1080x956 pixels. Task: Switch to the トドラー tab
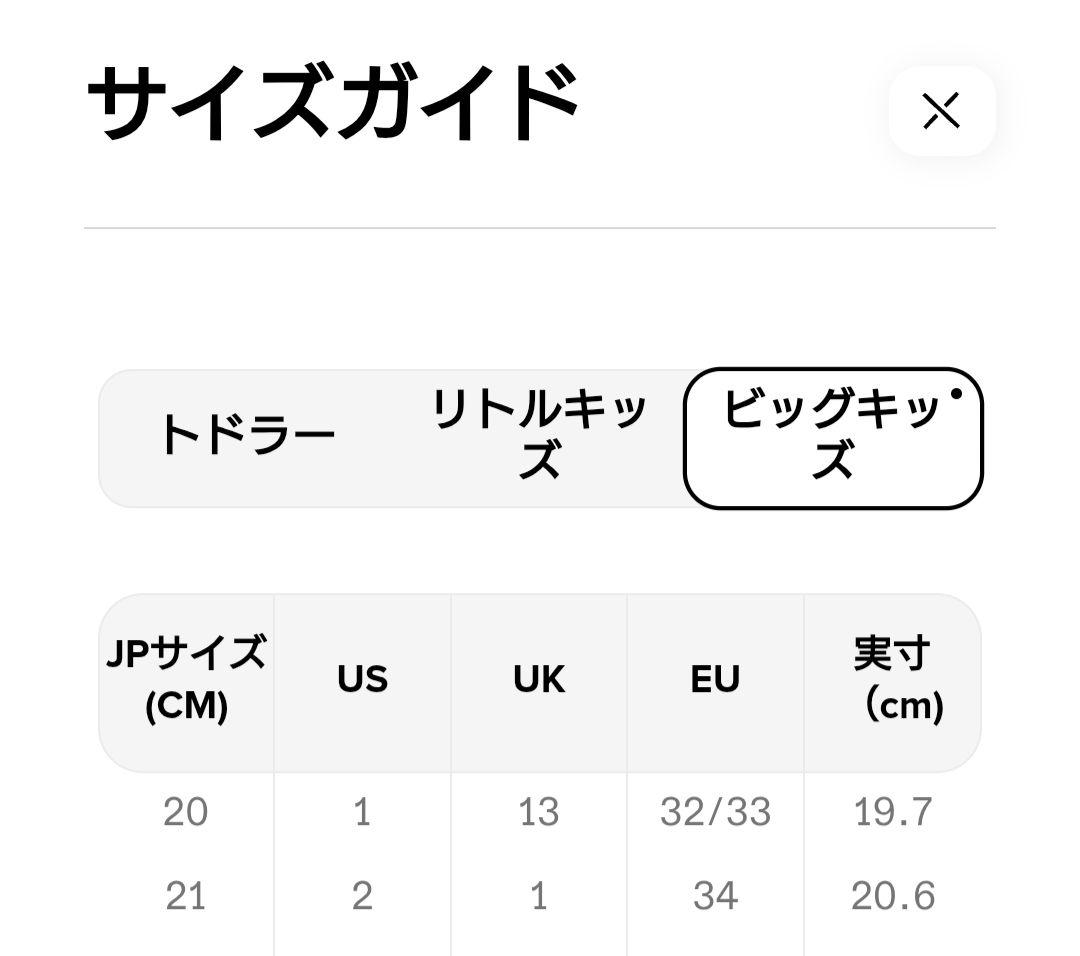click(x=247, y=436)
